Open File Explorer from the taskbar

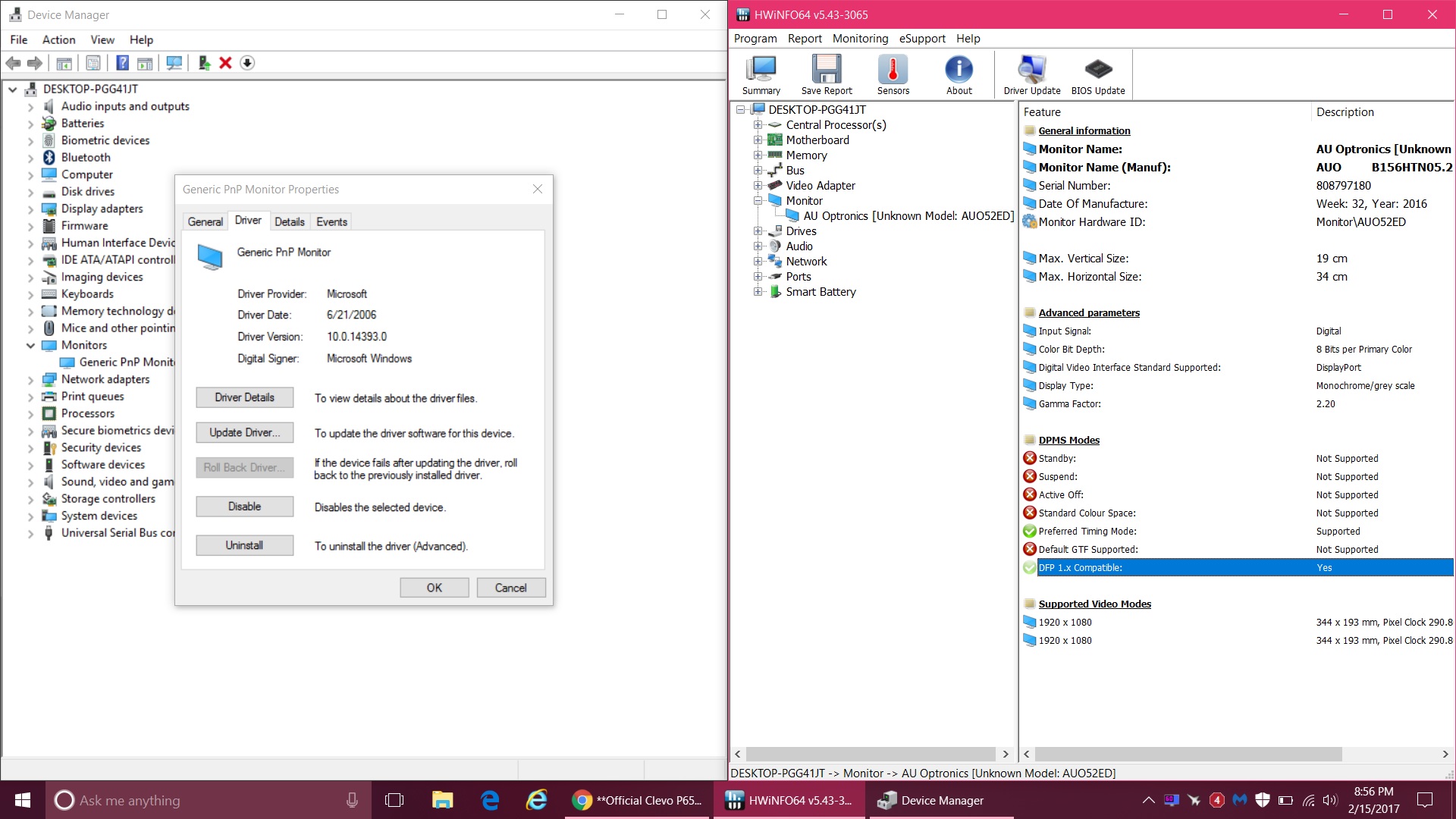pos(442,800)
